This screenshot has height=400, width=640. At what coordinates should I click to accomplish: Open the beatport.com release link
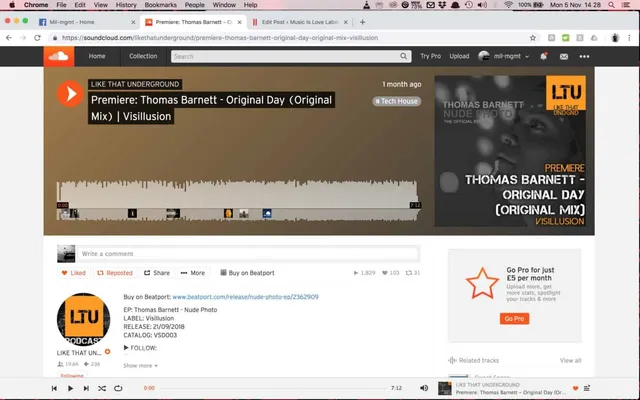point(245,297)
